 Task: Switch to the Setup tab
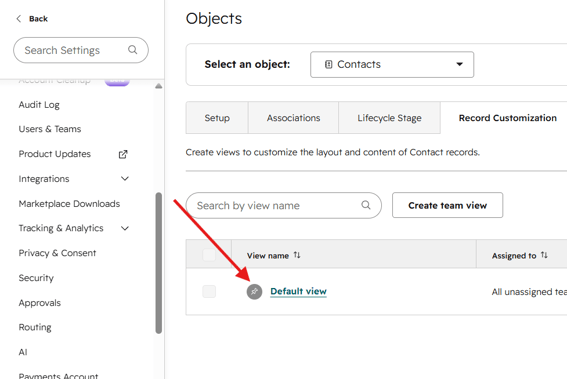click(x=217, y=118)
